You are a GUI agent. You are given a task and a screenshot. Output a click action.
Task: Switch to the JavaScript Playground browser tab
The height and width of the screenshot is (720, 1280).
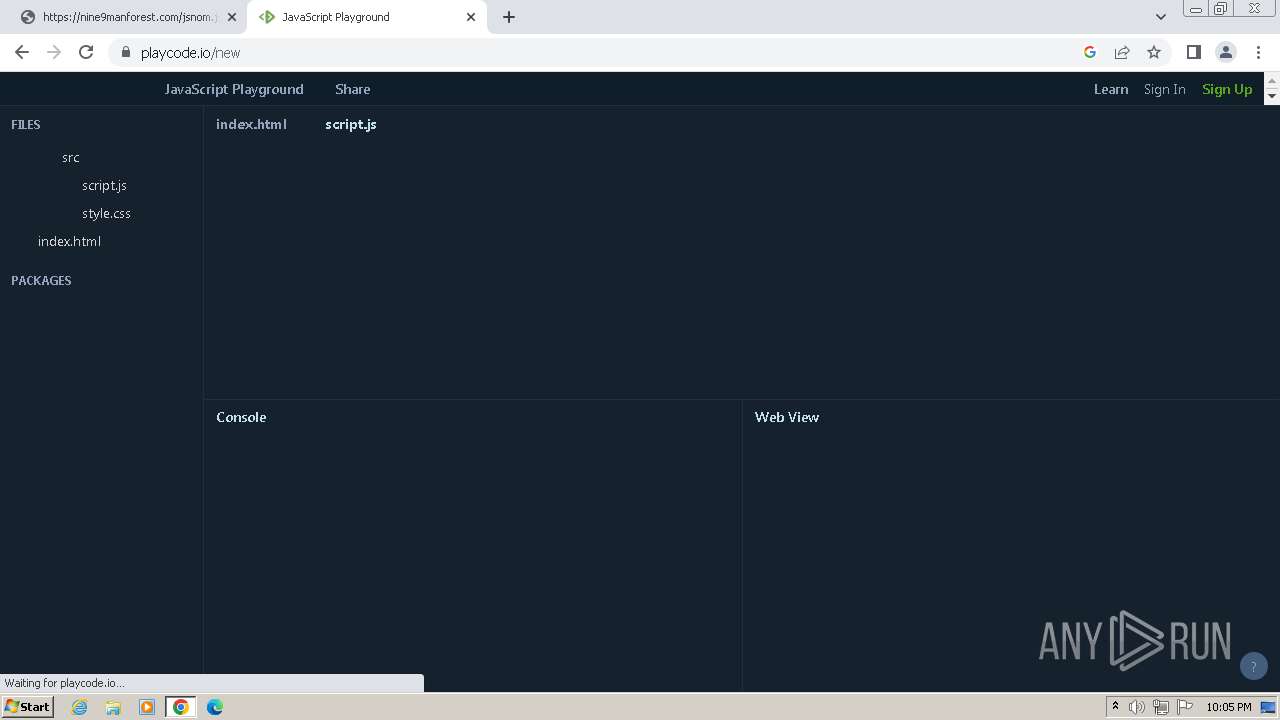click(366, 17)
